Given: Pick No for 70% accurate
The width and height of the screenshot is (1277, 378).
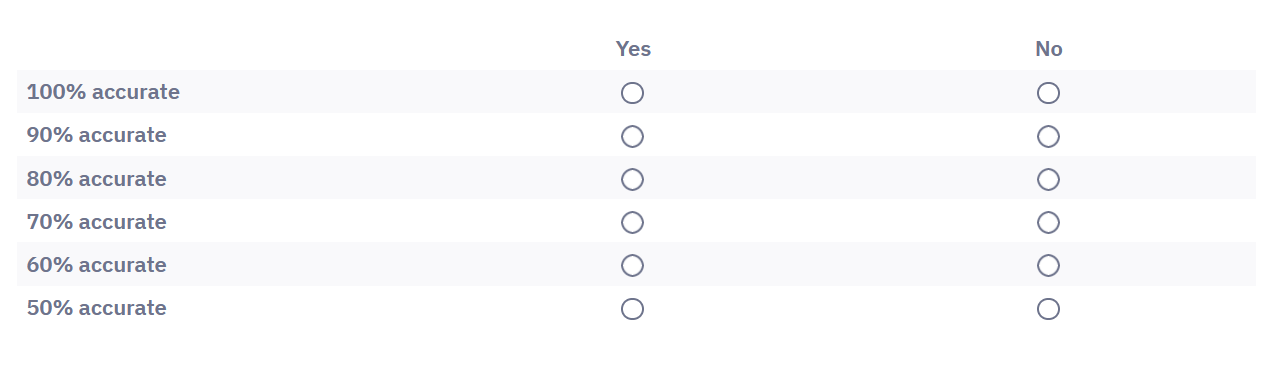Looking at the screenshot, I should (x=1048, y=222).
